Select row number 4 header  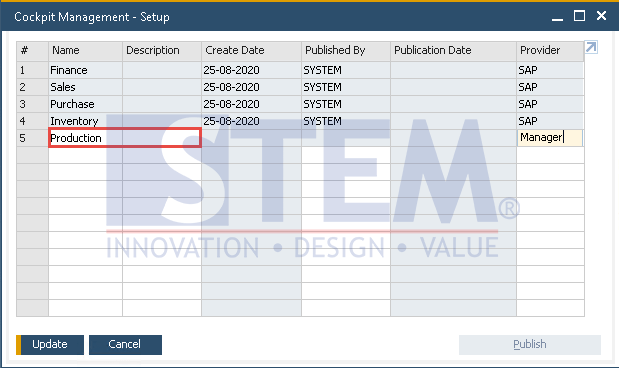coord(32,121)
